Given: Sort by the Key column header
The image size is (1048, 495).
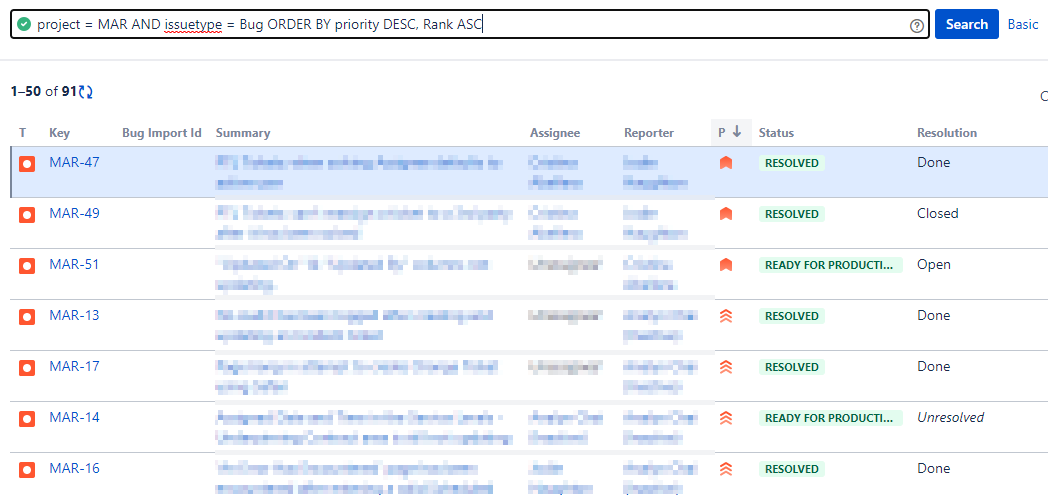Looking at the screenshot, I should (x=59, y=133).
